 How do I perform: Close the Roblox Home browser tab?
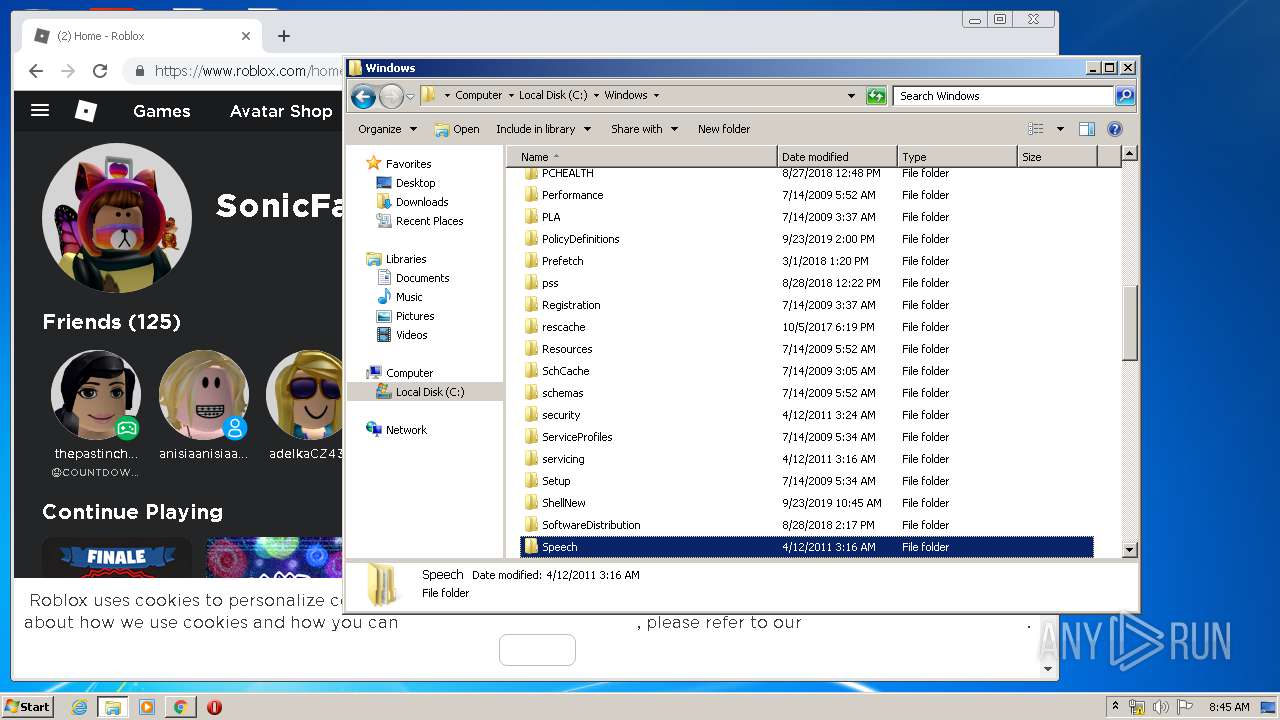246,36
